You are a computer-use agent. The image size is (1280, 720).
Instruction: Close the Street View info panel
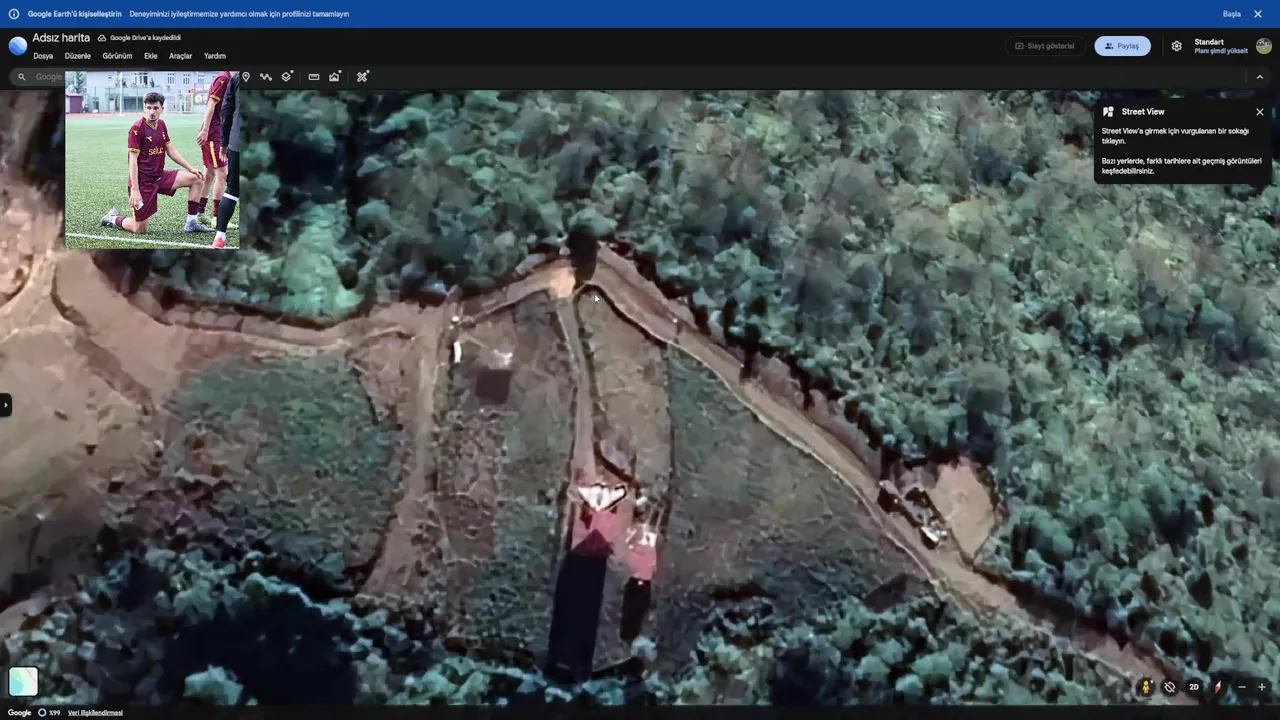(x=1260, y=112)
